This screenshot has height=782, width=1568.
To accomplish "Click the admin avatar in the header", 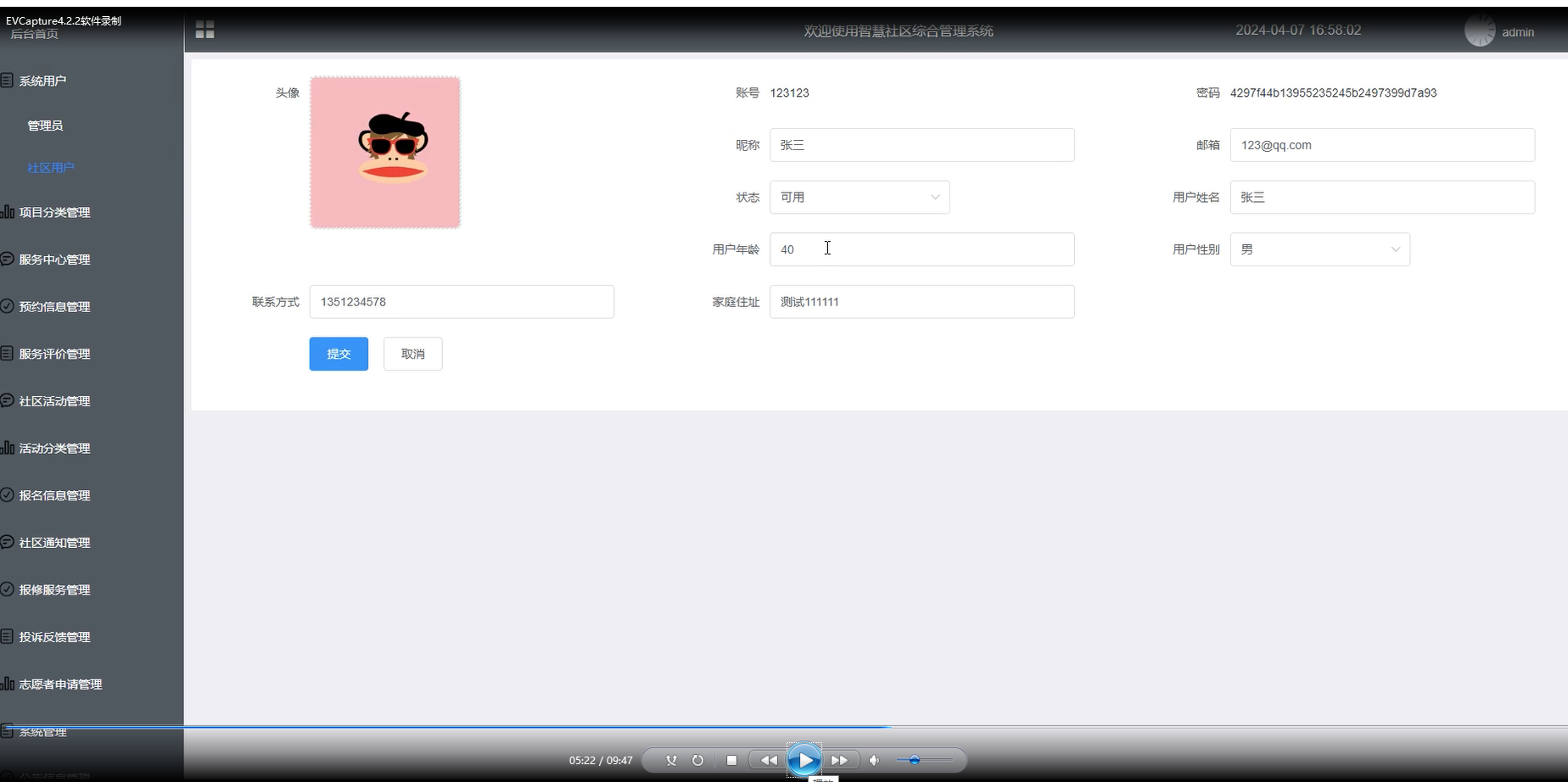I will [x=1480, y=31].
